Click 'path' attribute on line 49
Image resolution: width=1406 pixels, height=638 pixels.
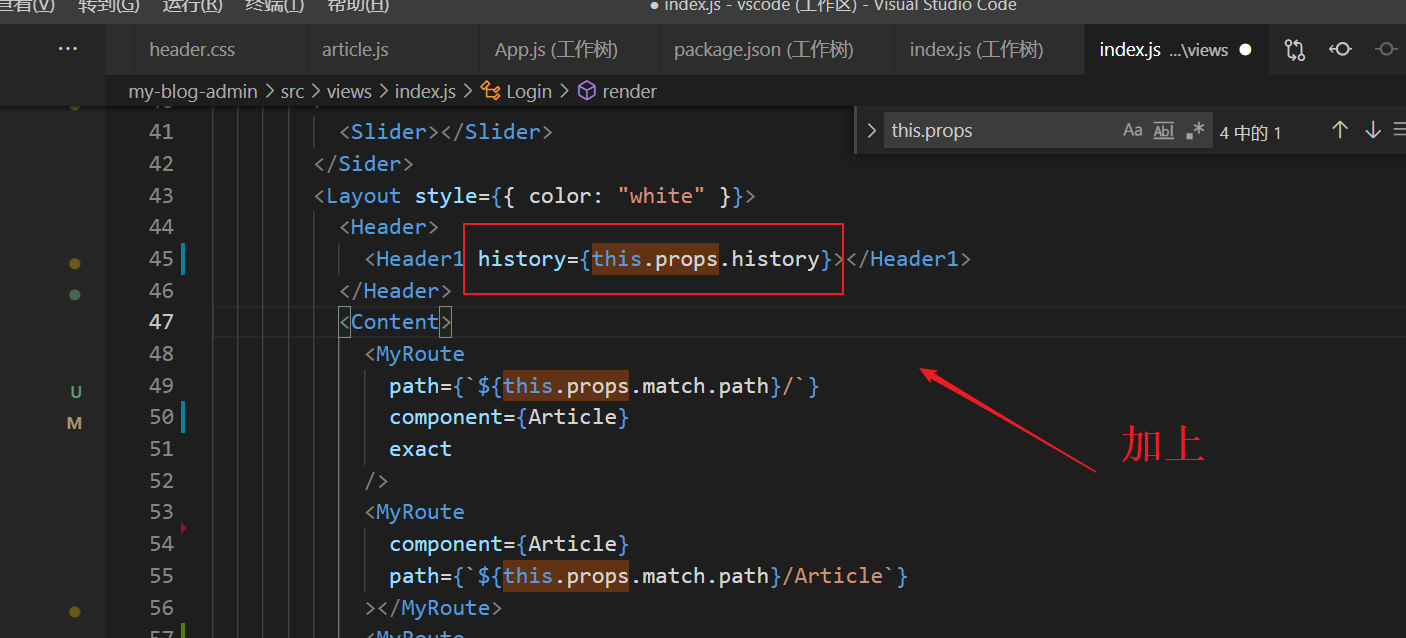click(x=414, y=386)
